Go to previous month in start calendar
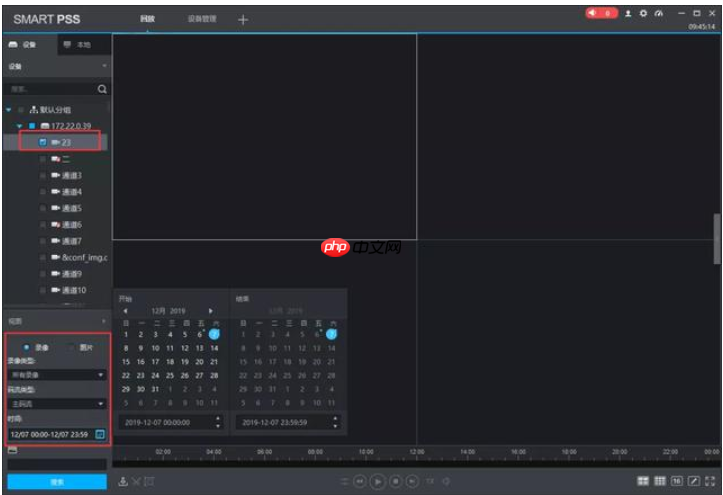 [x=125, y=311]
